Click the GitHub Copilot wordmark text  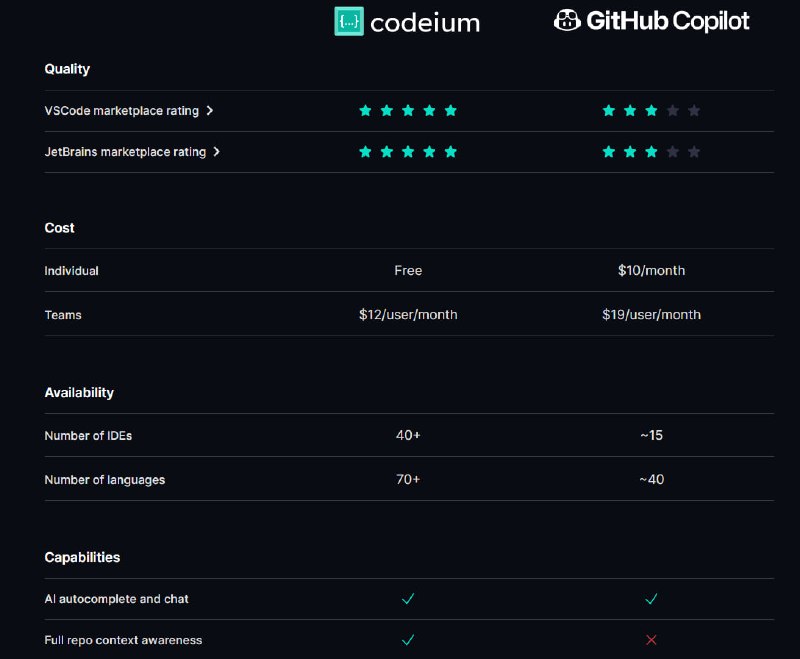tap(668, 21)
